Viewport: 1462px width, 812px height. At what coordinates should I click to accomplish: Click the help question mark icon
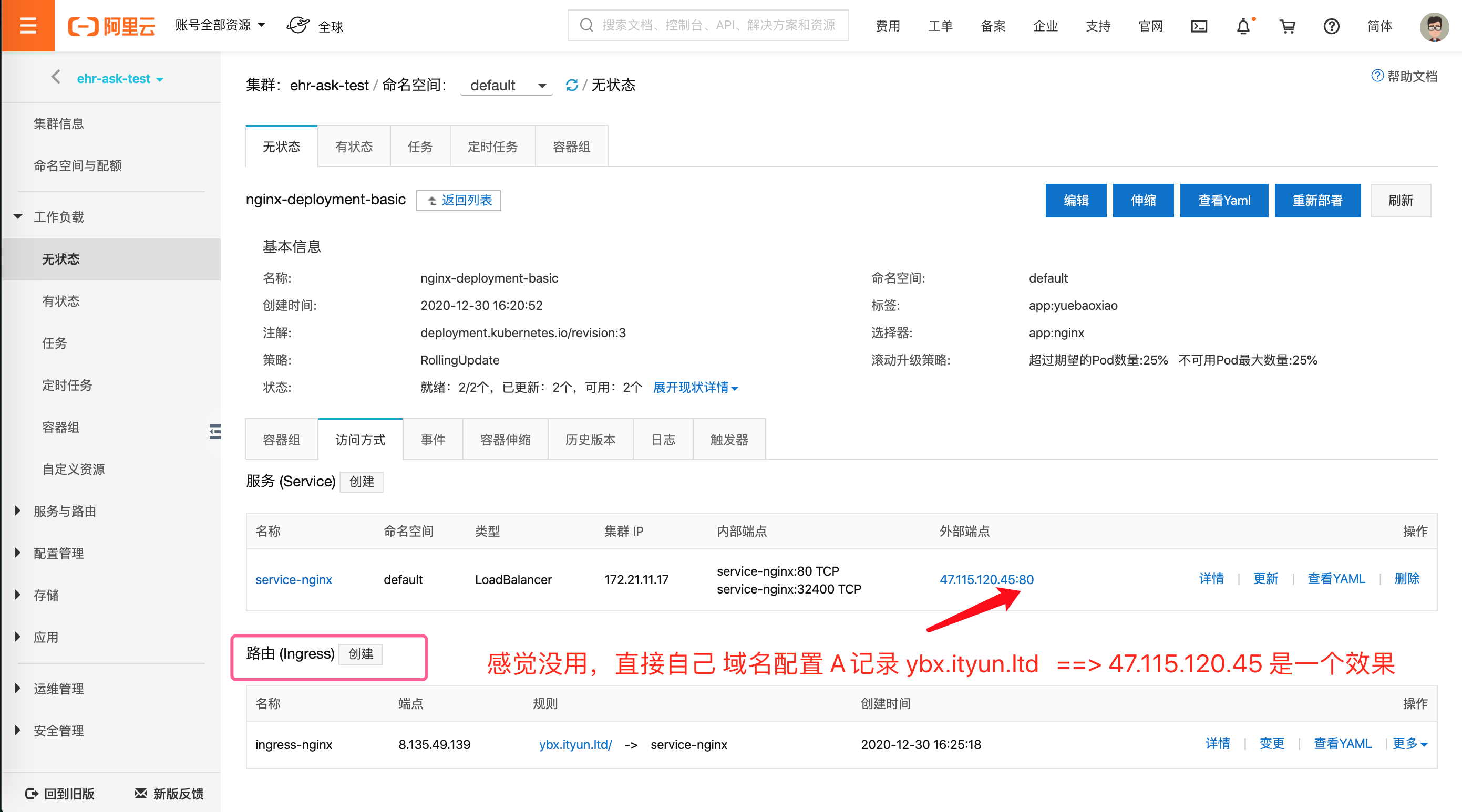point(1331,26)
